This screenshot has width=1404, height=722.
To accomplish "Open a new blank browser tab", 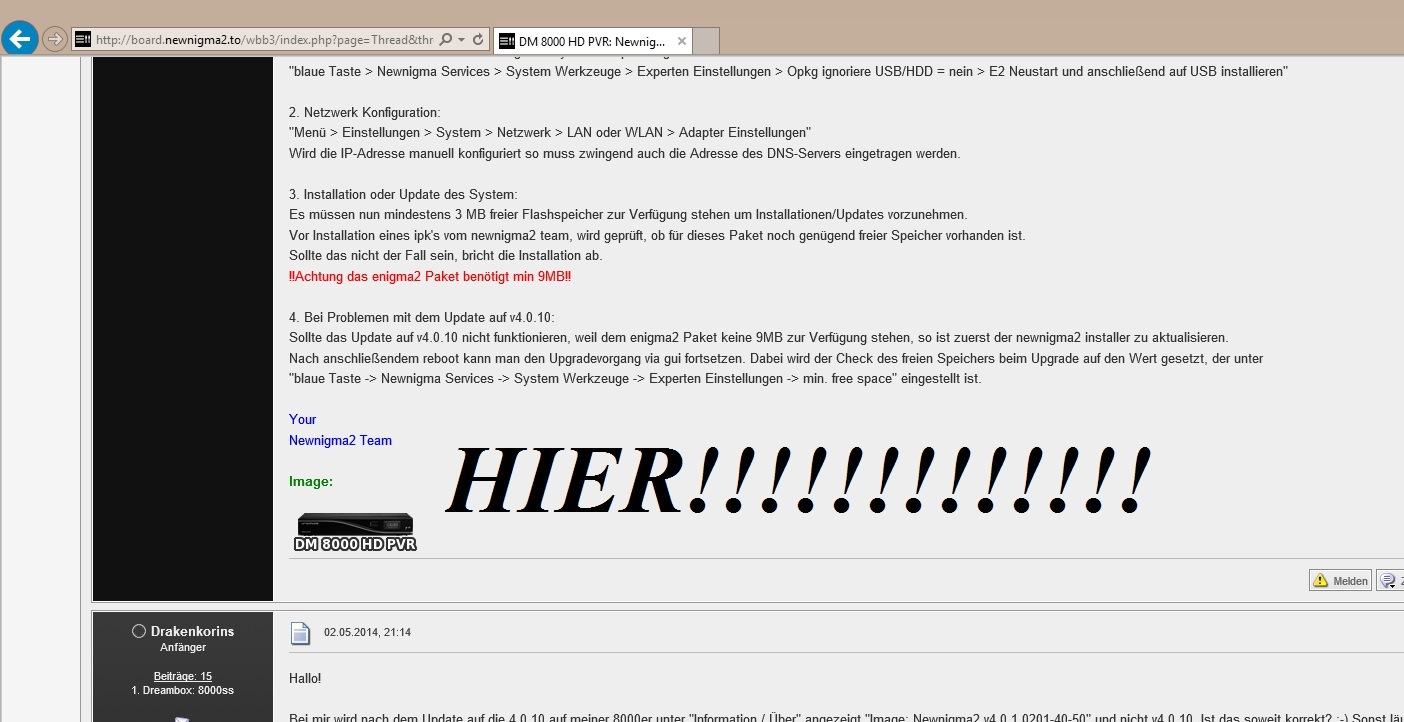I will point(706,41).
